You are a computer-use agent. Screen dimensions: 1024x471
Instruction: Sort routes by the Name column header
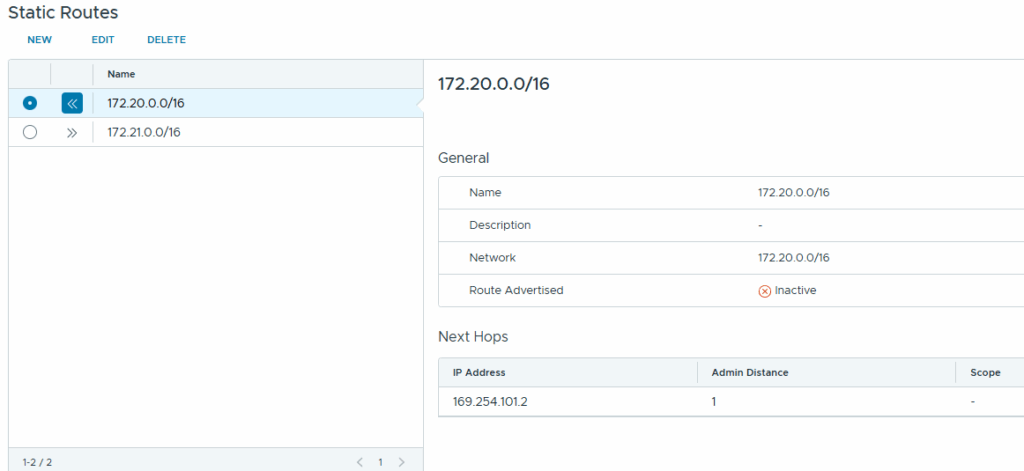(121, 74)
